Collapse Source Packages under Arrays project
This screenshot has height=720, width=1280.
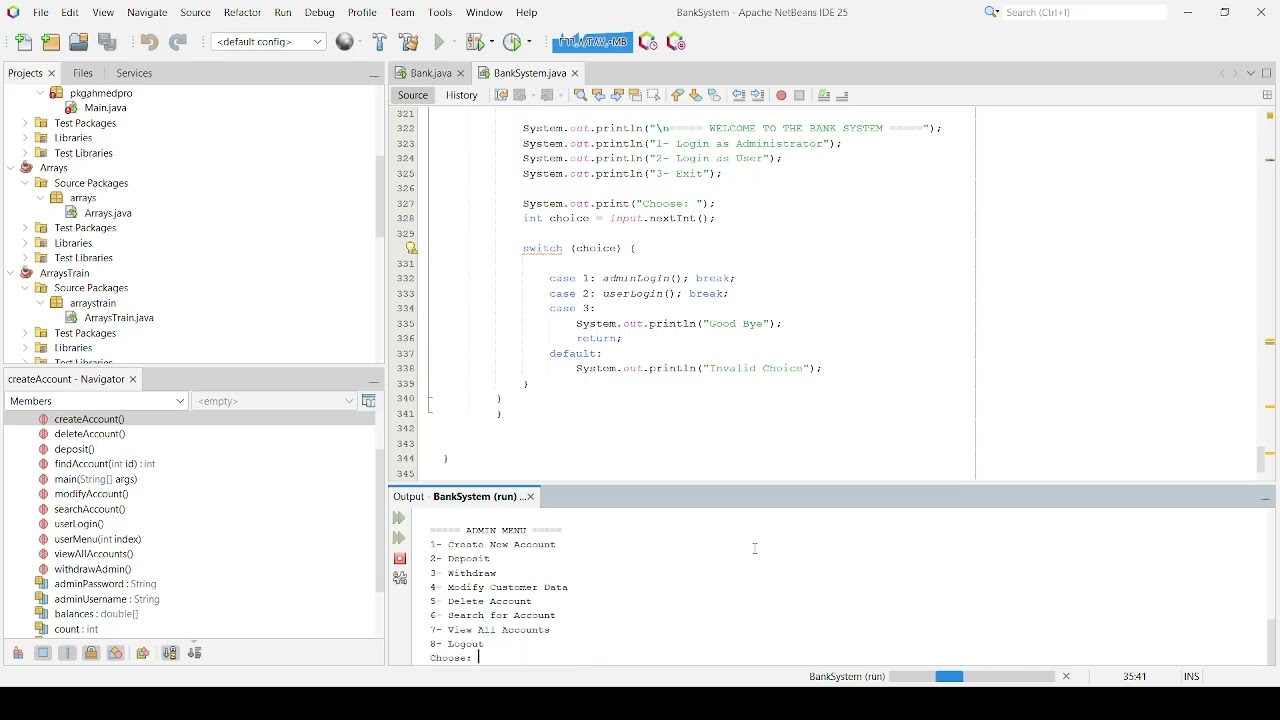coord(26,183)
